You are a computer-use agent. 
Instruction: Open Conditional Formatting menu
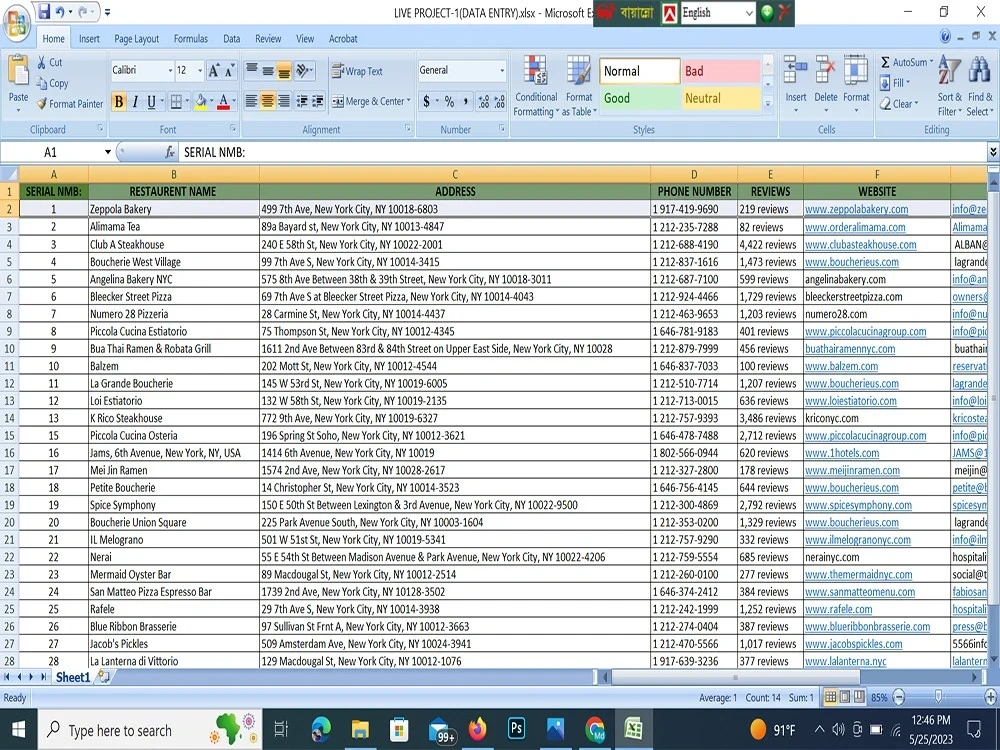(x=536, y=85)
